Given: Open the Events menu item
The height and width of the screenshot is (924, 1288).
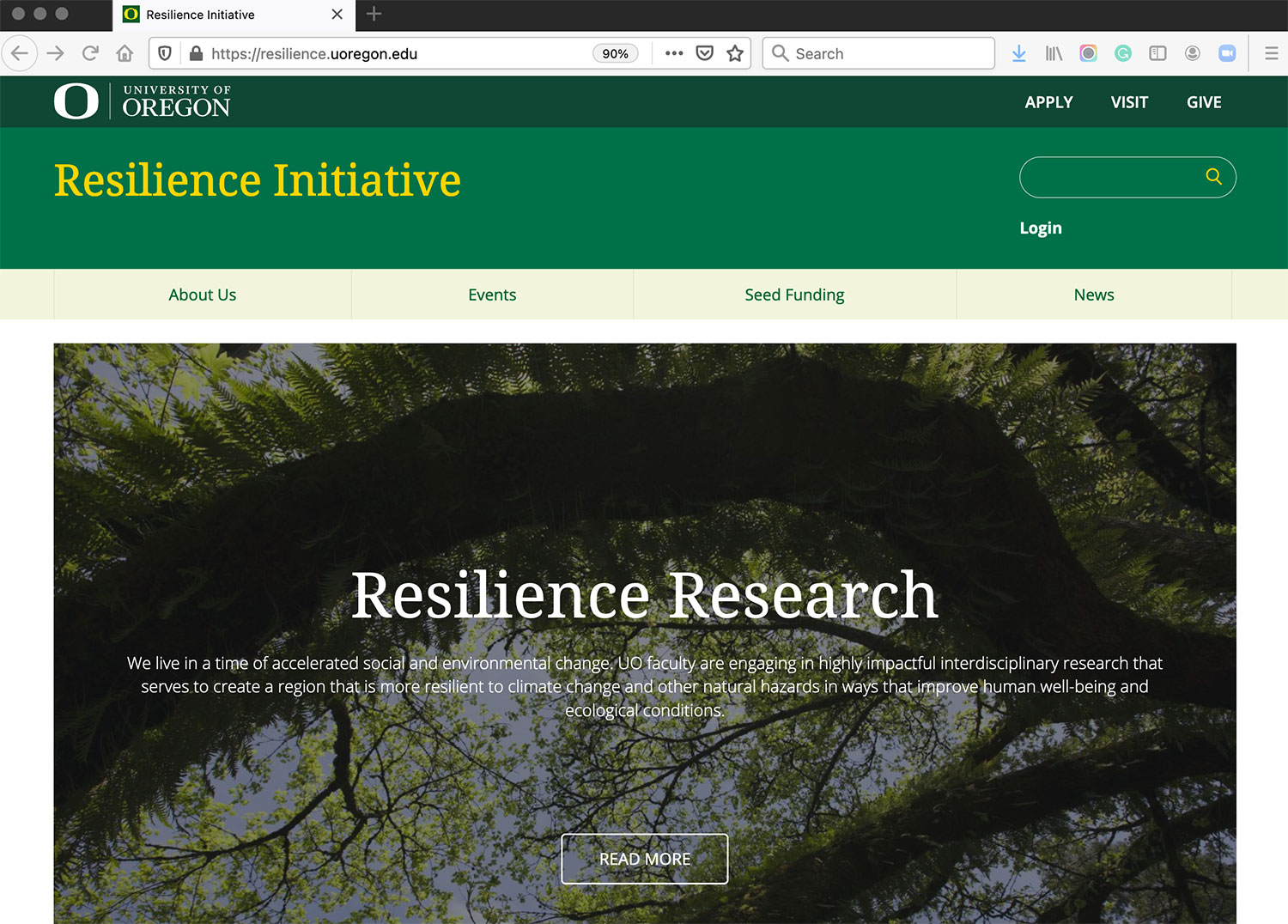Looking at the screenshot, I should pyautogui.click(x=492, y=295).
